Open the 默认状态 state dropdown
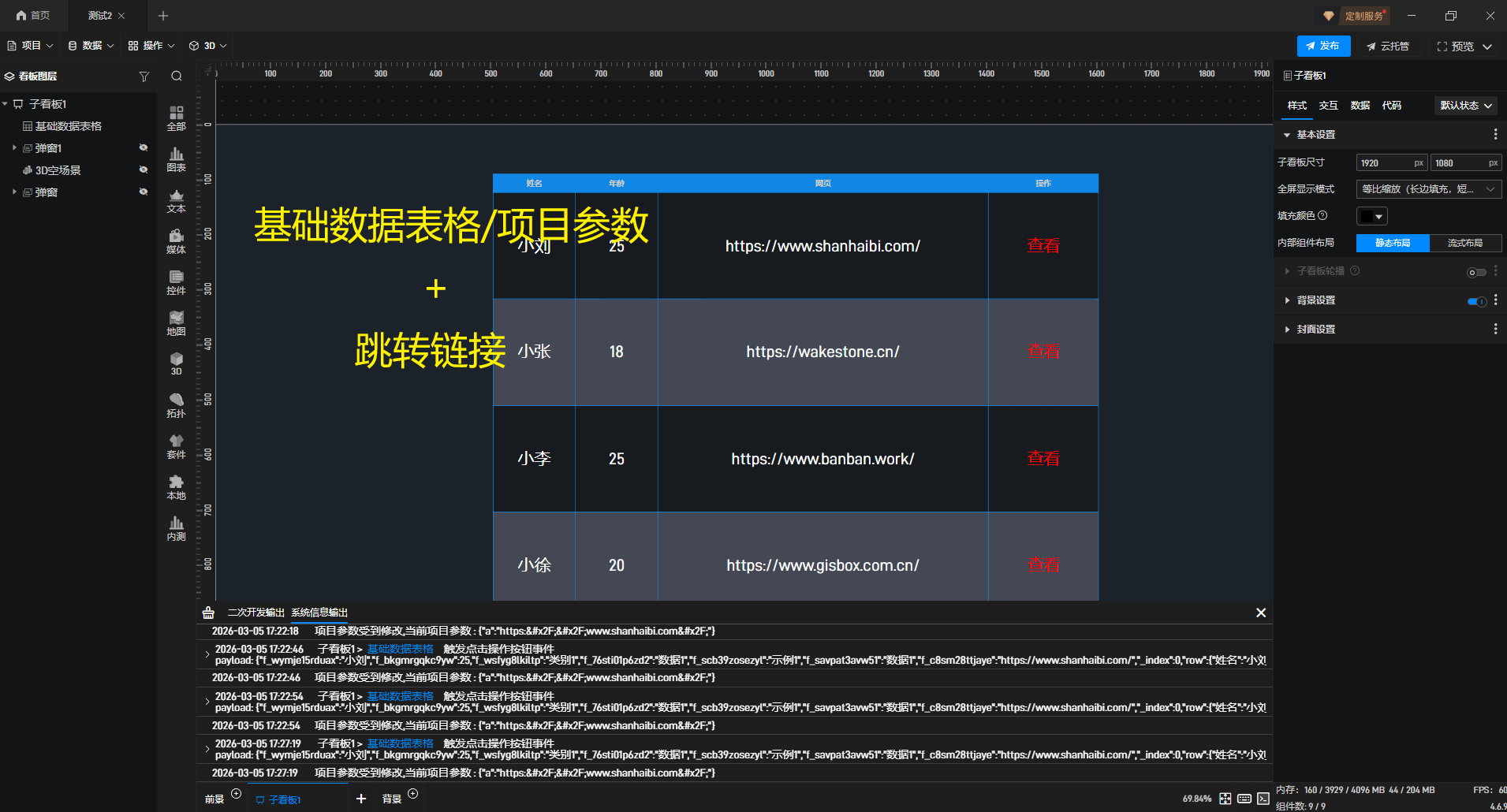The width and height of the screenshot is (1507, 812). click(x=1465, y=106)
